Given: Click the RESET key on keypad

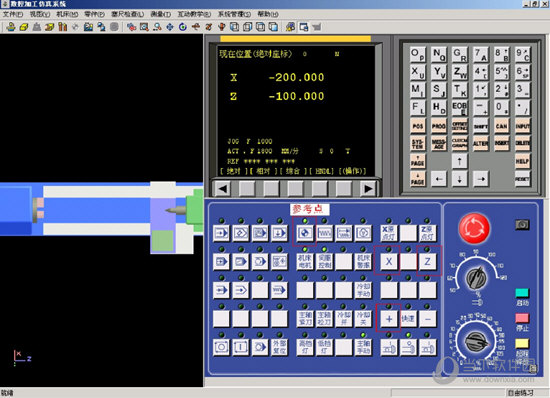Looking at the screenshot, I should tap(522, 179).
